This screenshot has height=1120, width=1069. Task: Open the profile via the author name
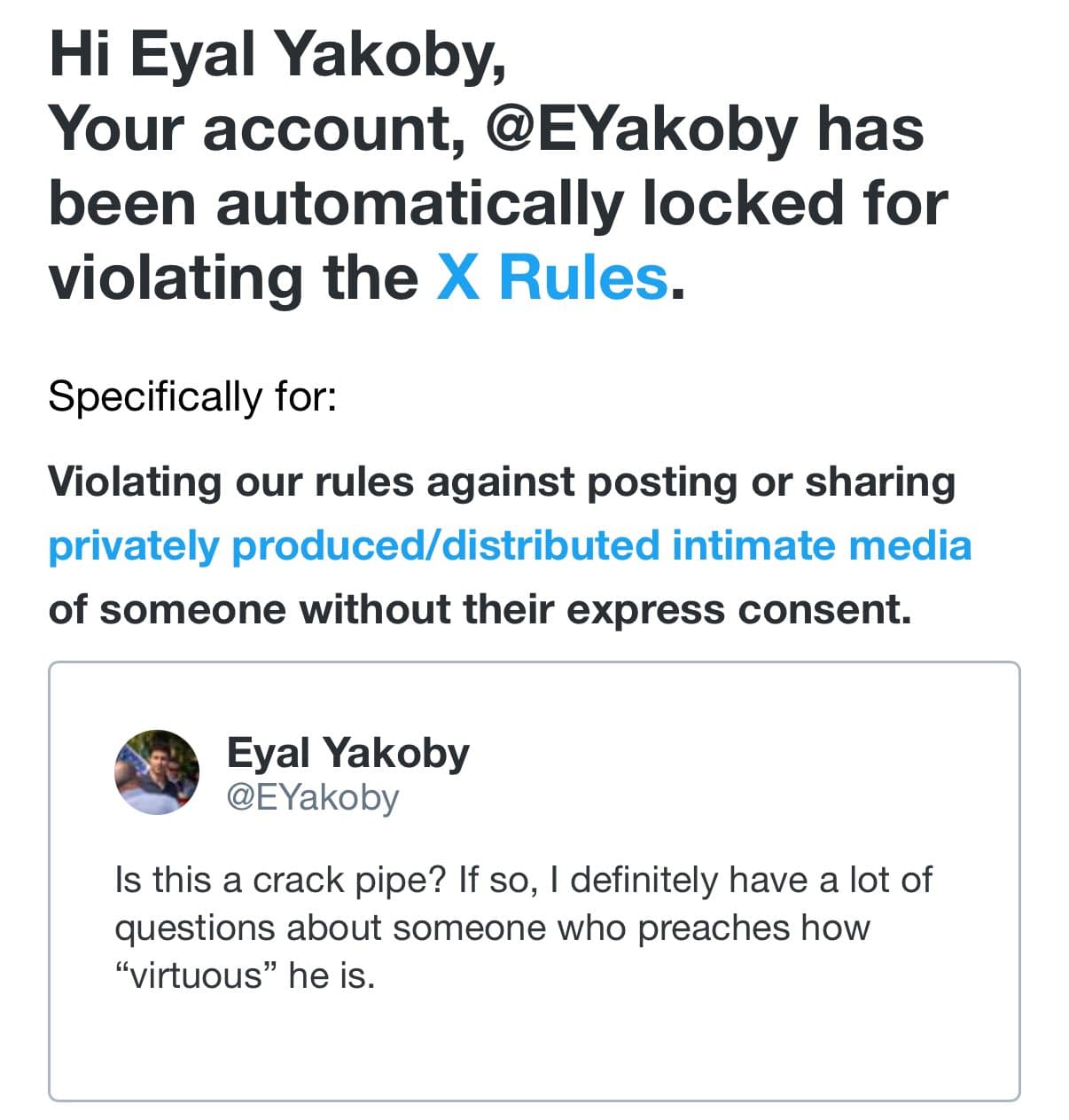(347, 753)
